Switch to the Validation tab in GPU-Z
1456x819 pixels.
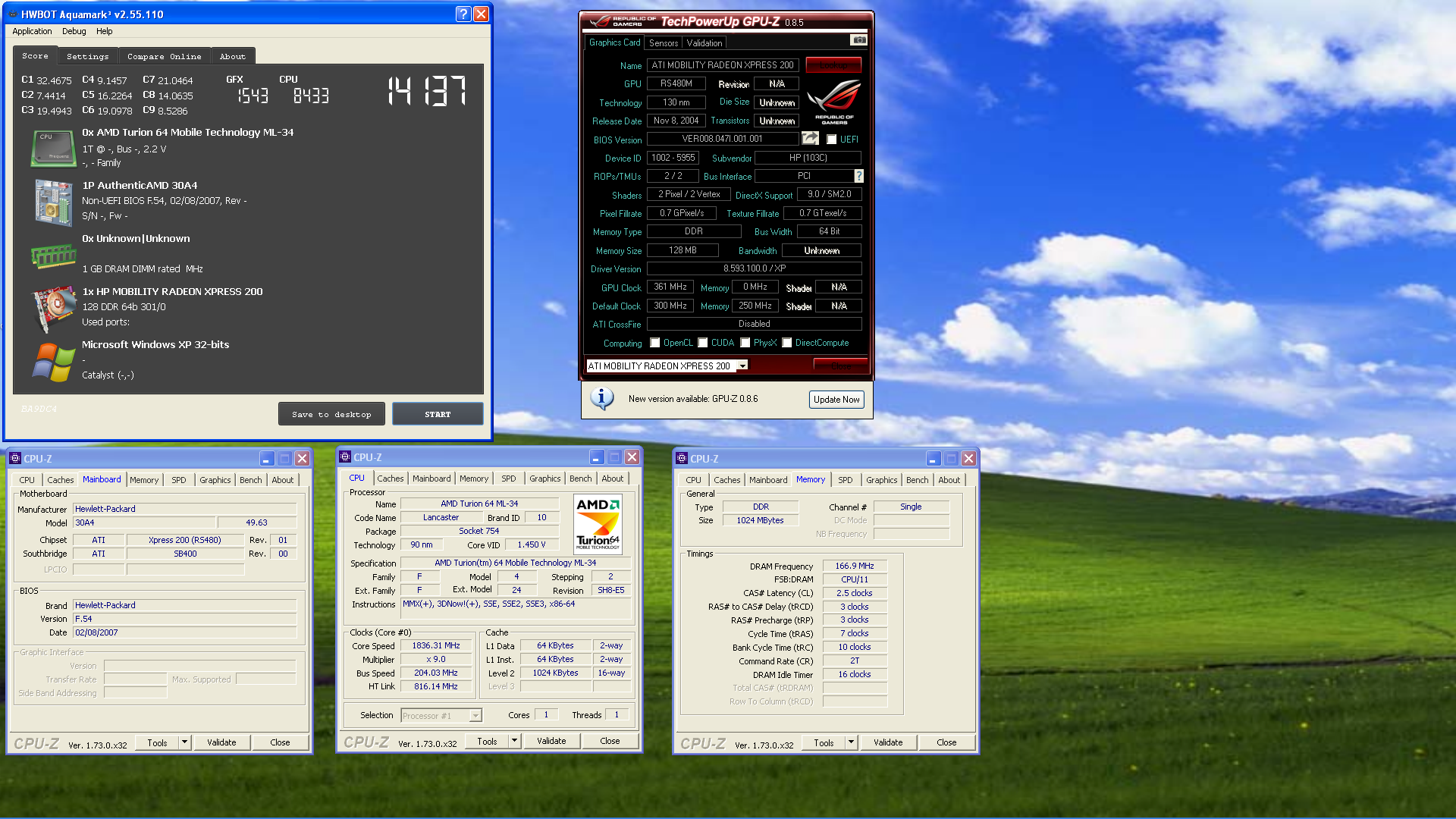click(x=704, y=43)
